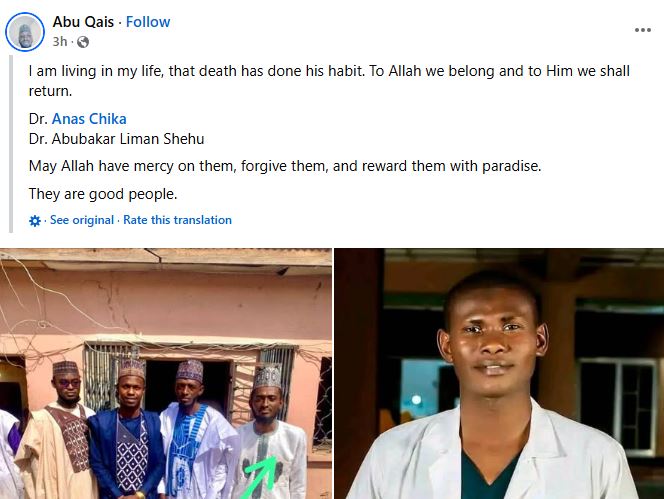Open Abu Qais profile picture
664x499 pixels.
(x=25, y=32)
